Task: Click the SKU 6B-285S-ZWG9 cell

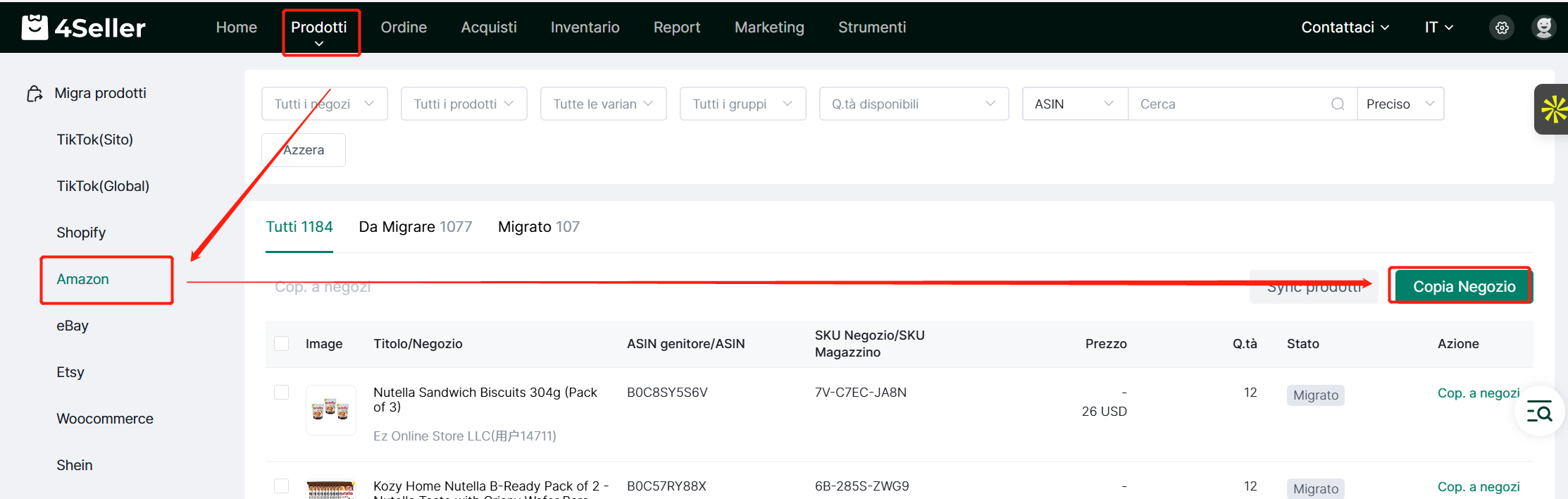Action: [862, 486]
